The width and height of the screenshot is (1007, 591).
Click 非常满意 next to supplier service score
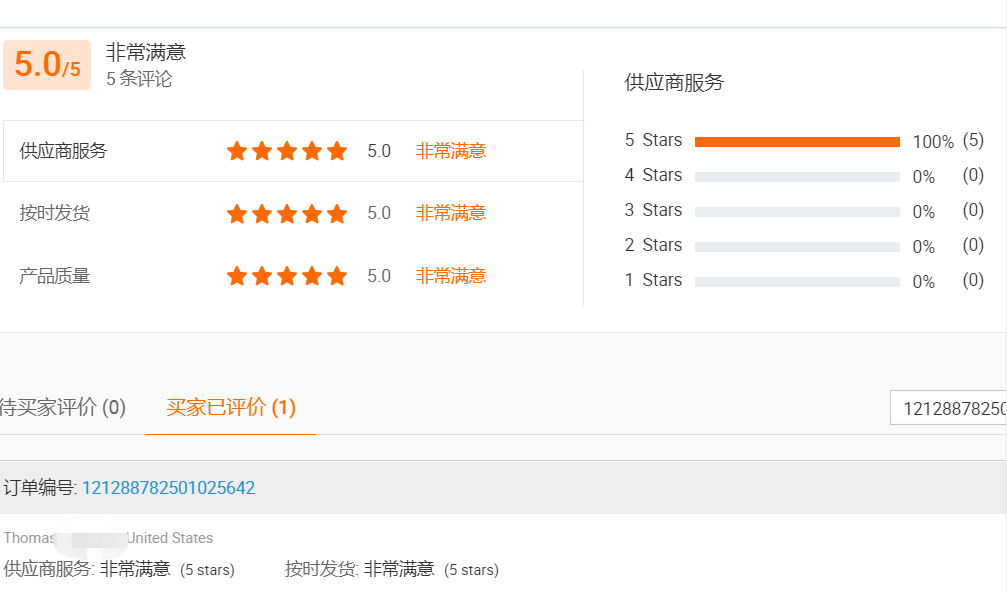coord(451,151)
